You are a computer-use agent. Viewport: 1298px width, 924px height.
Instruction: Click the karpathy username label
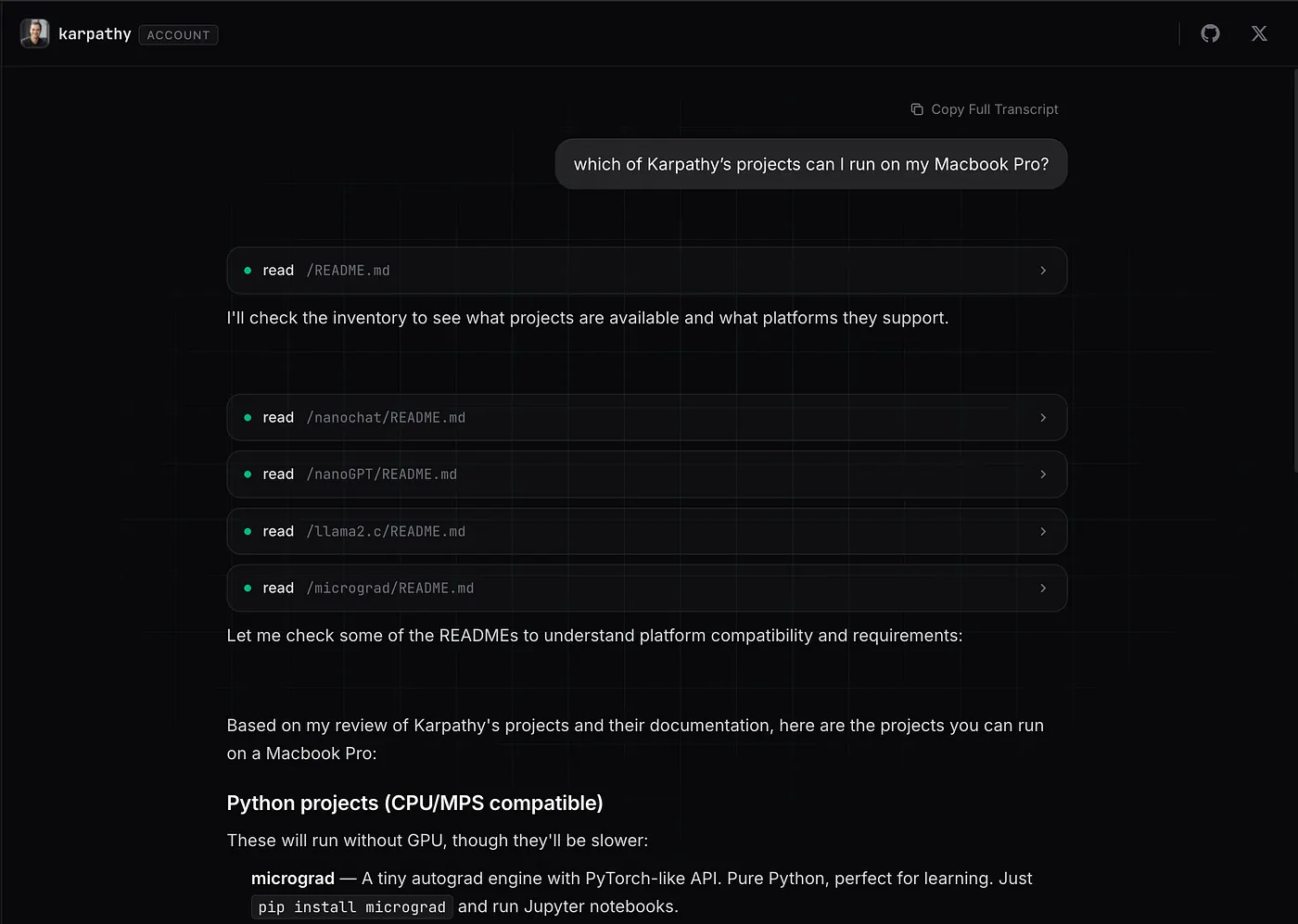point(95,34)
